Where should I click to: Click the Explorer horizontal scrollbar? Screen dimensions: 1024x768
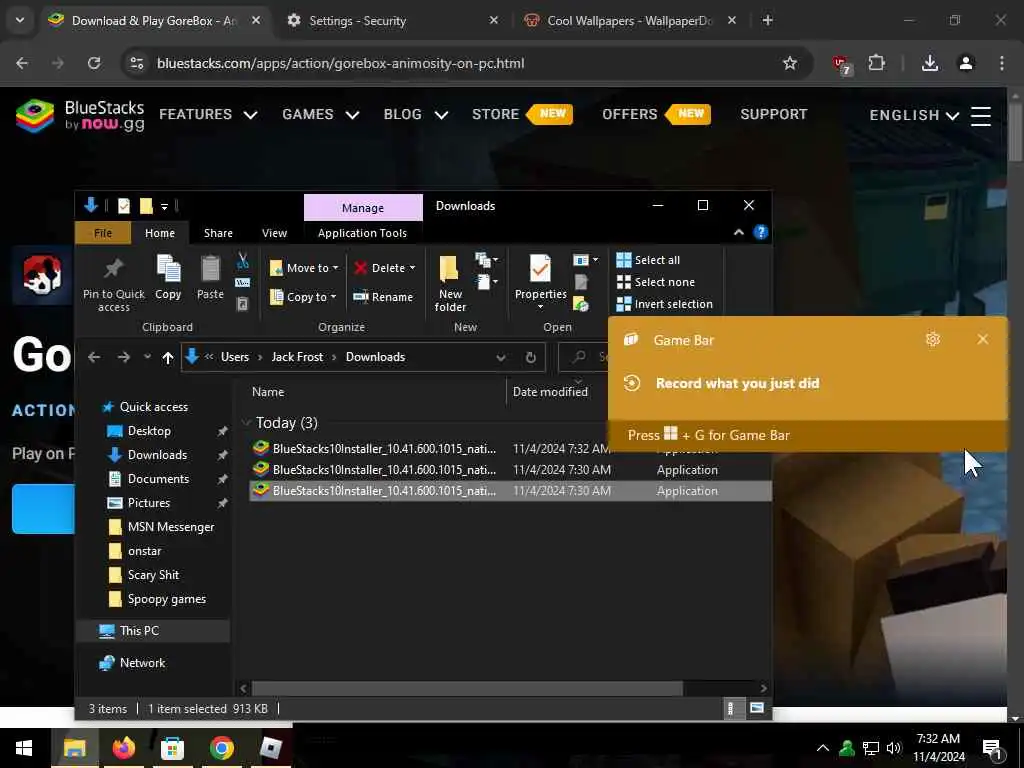point(467,688)
